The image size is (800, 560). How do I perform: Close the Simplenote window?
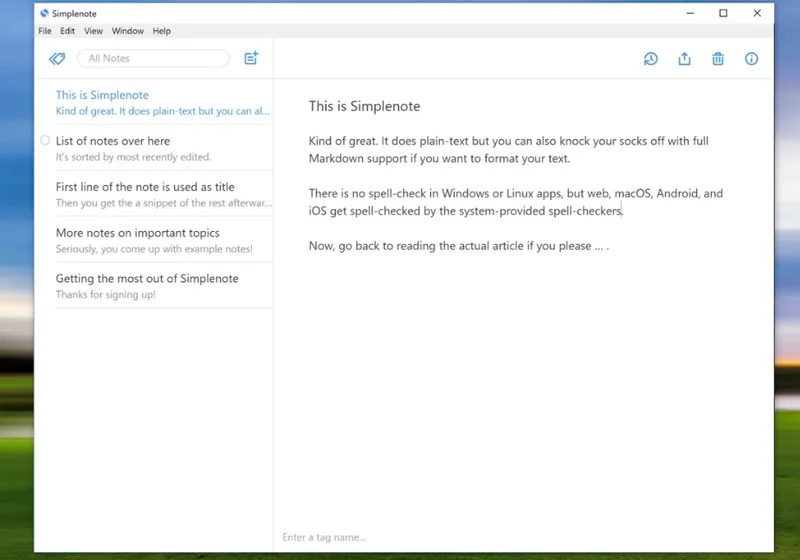click(x=757, y=13)
